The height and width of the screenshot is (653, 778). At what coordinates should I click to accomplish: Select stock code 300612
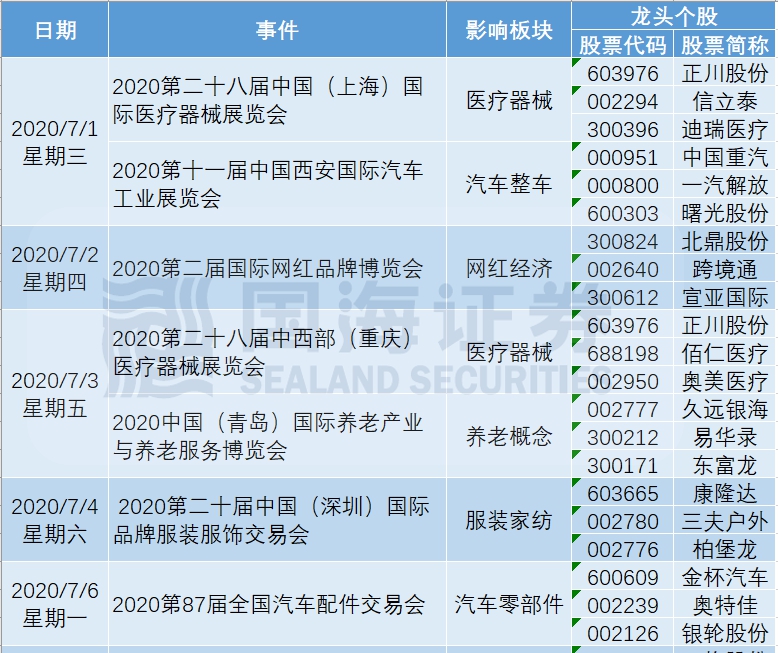point(623,297)
